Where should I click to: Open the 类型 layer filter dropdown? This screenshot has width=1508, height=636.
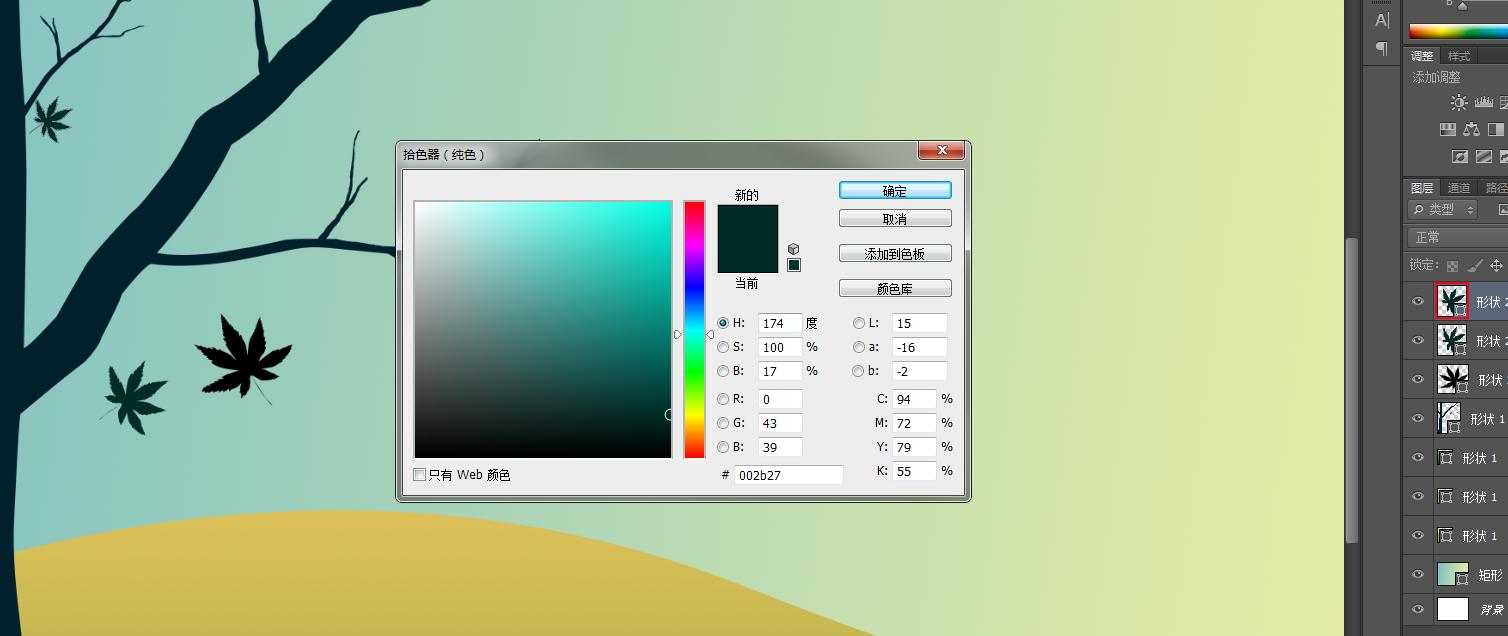(x=1444, y=209)
